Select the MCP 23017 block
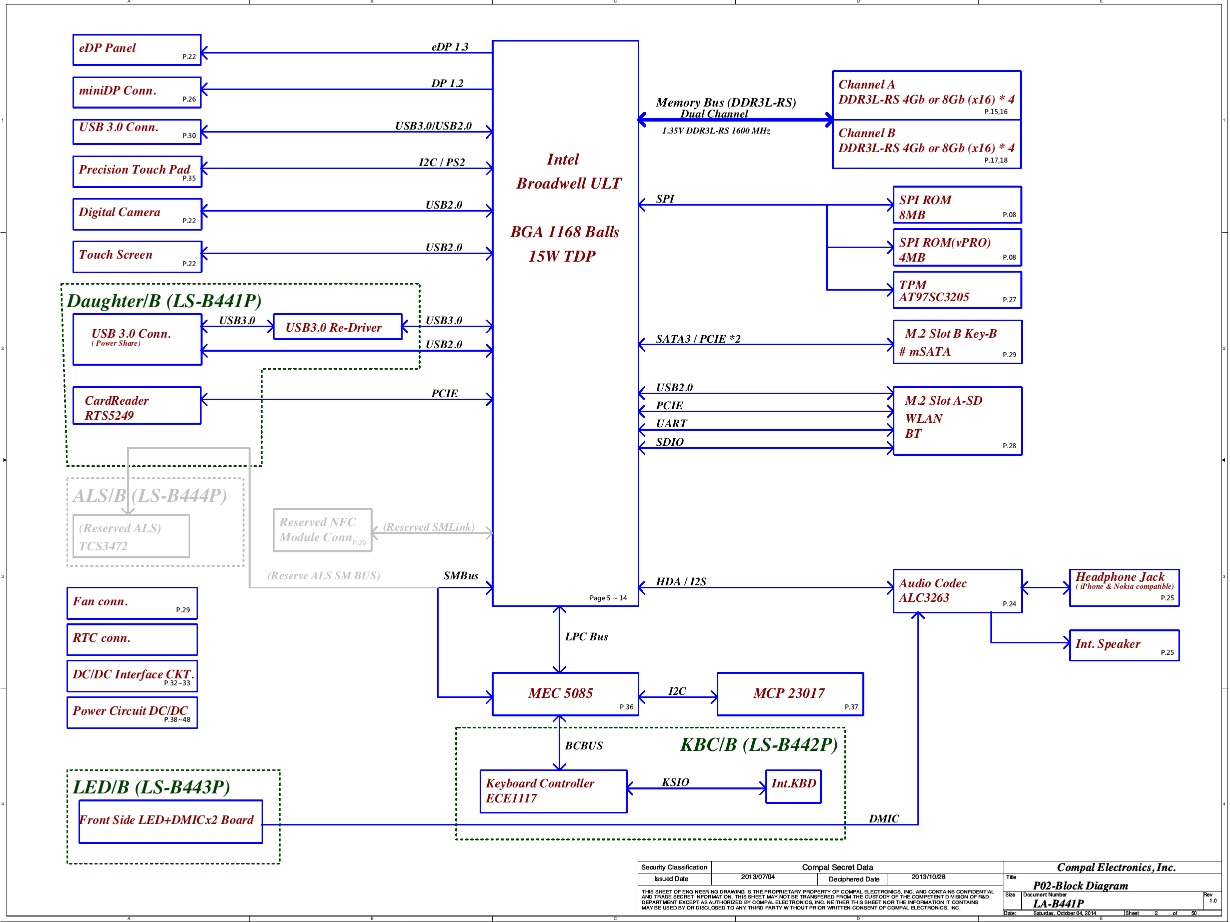The width and height of the screenshot is (1230, 922). click(789, 695)
